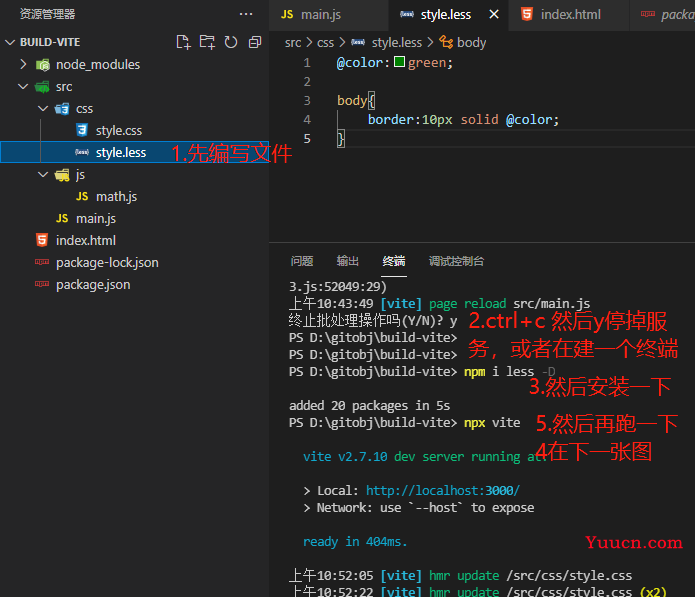Click the yellow js folder icon
The image size is (695, 597).
click(62, 175)
